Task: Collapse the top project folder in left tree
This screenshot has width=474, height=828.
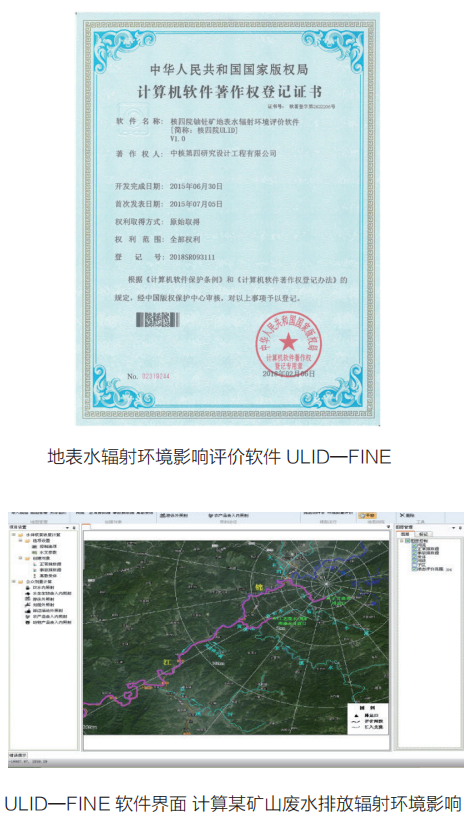Action: (14, 534)
